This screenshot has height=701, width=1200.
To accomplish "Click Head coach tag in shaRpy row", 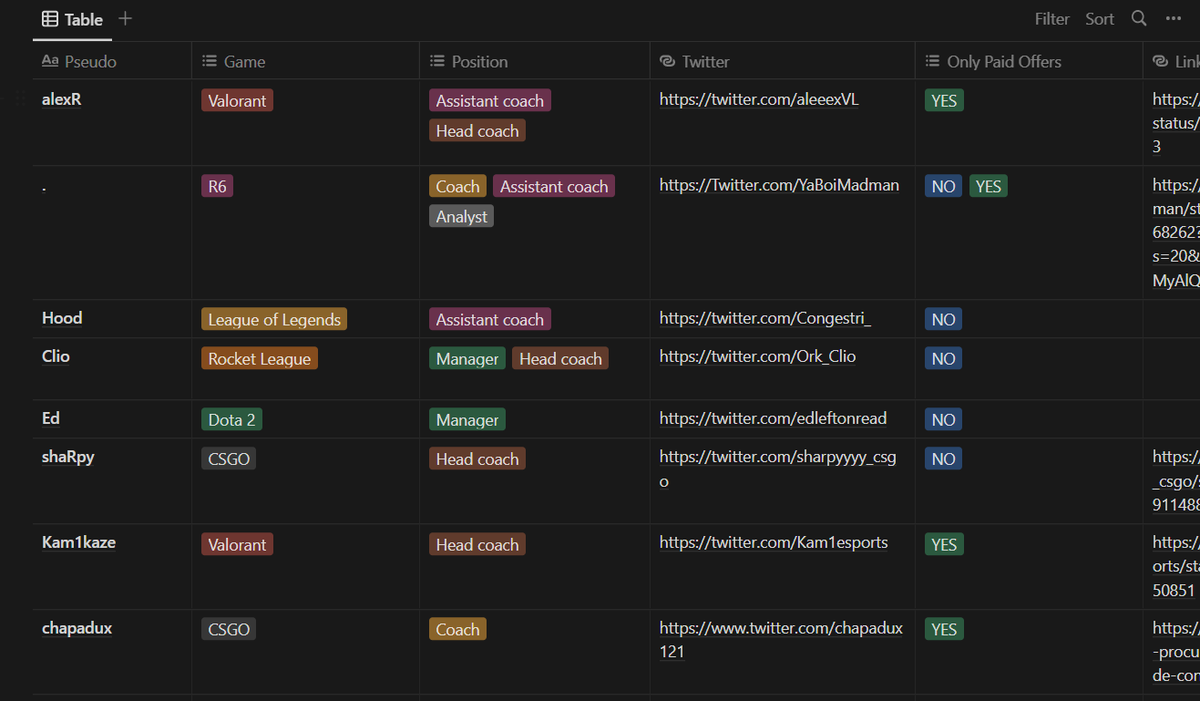I will 477,459.
